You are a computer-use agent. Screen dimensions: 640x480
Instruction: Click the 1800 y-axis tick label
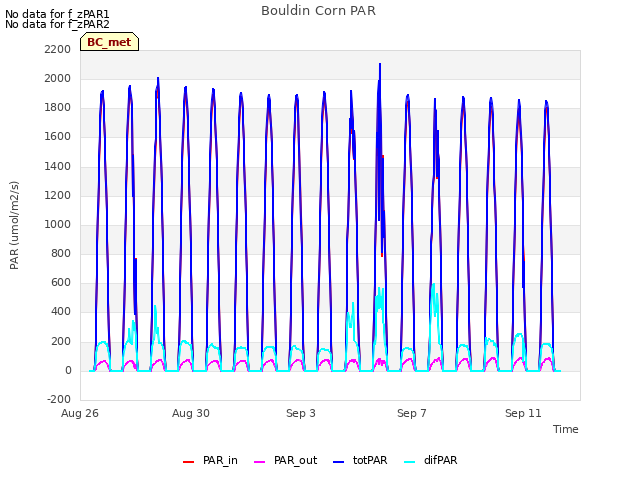(x=58, y=108)
